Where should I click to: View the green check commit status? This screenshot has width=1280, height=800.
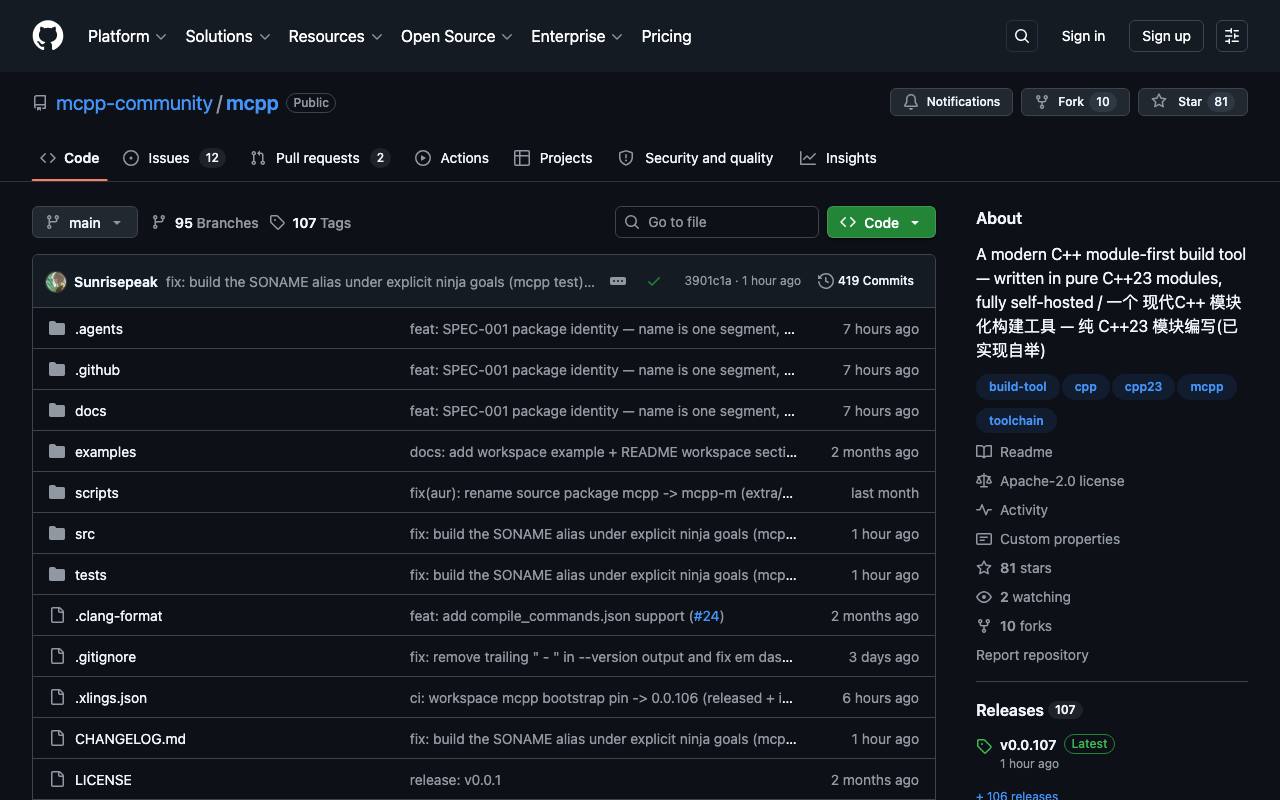tap(654, 281)
